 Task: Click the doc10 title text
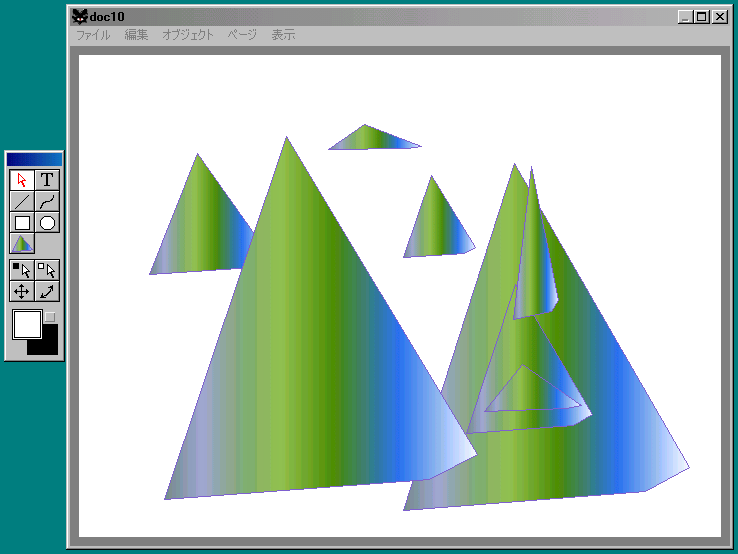(x=107, y=17)
